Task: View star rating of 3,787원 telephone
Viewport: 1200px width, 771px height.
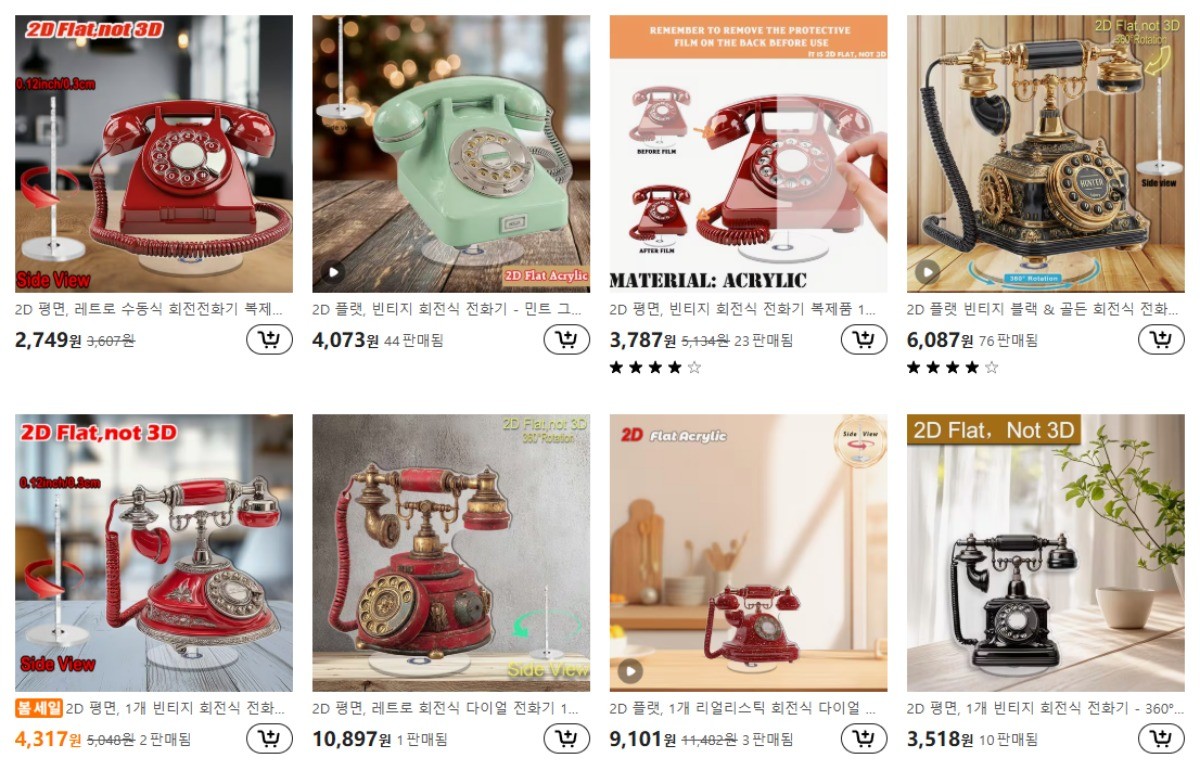Action: click(655, 368)
